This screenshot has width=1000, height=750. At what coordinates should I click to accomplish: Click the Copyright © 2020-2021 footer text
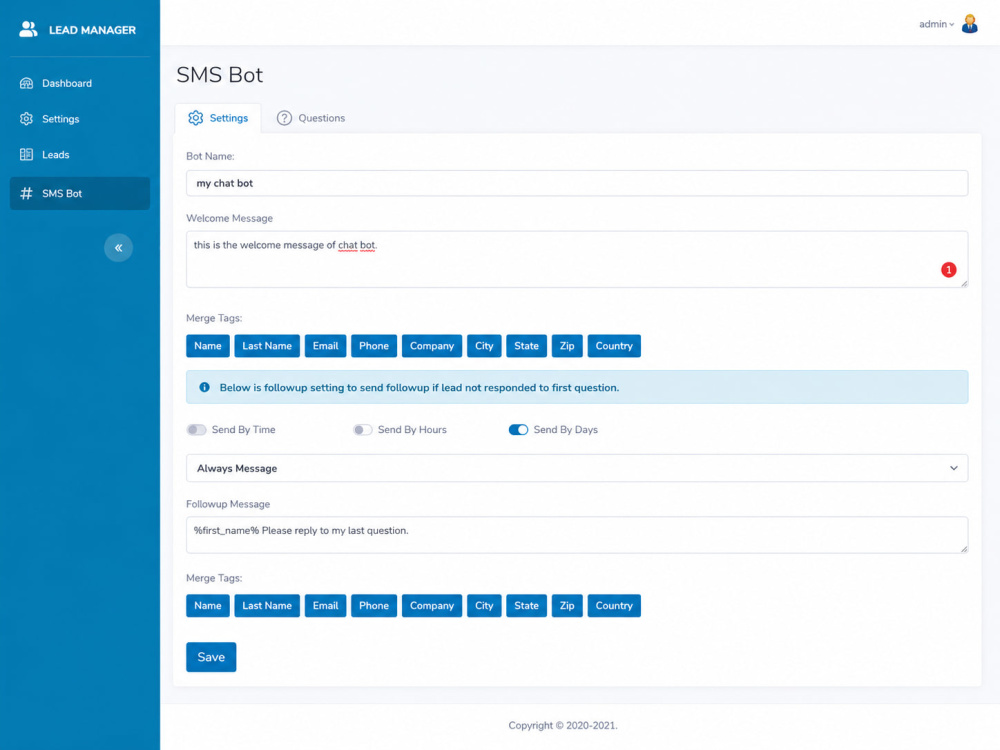point(562,725)
